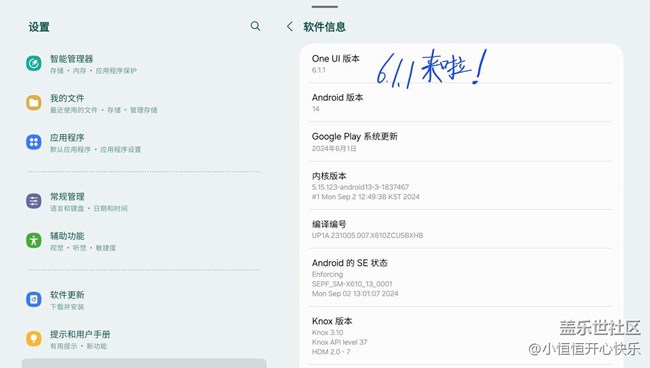Click the 常规管理 purple sliders icon
650x368 pixels.
tap(34, 201)
